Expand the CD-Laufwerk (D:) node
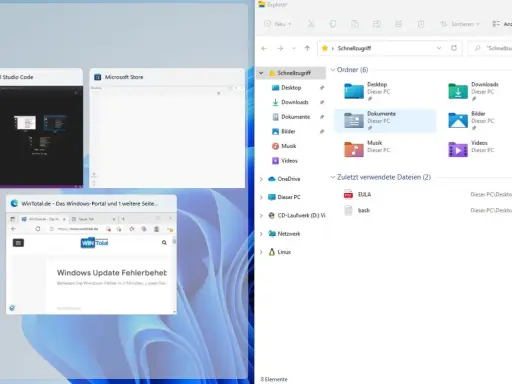This screenshot has width=512, height=384. [x=261, y=216]
